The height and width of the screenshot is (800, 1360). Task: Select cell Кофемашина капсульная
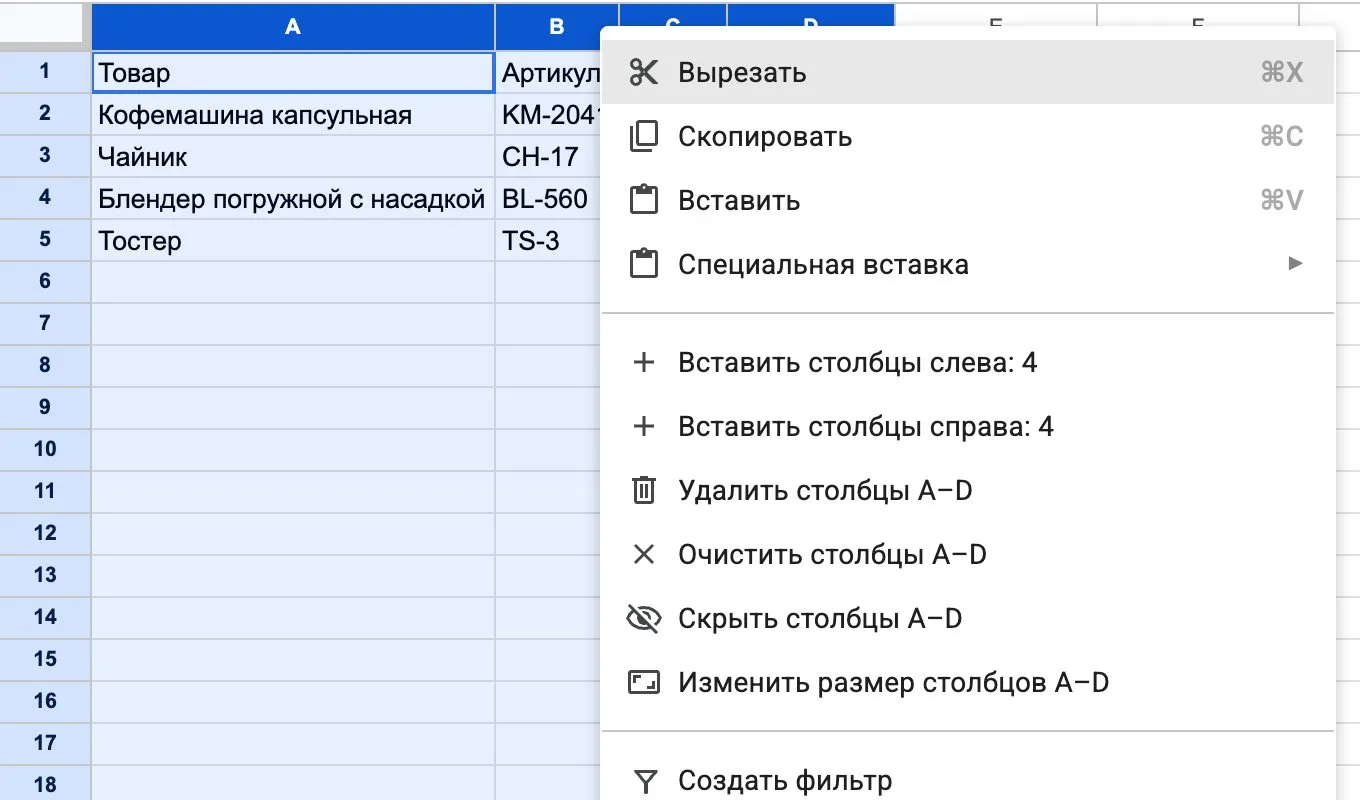[x=293, y=114]
